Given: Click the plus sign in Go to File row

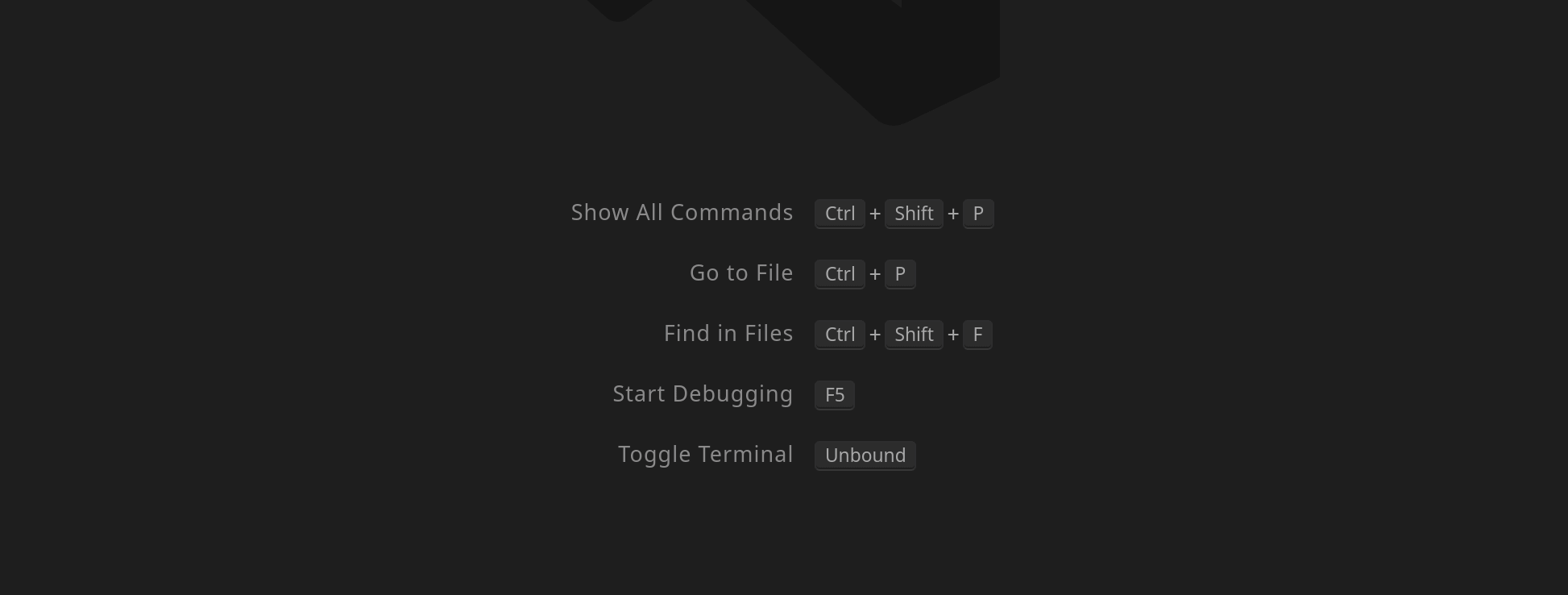Looking at the screenshot, I should click(x=875, y=274).
